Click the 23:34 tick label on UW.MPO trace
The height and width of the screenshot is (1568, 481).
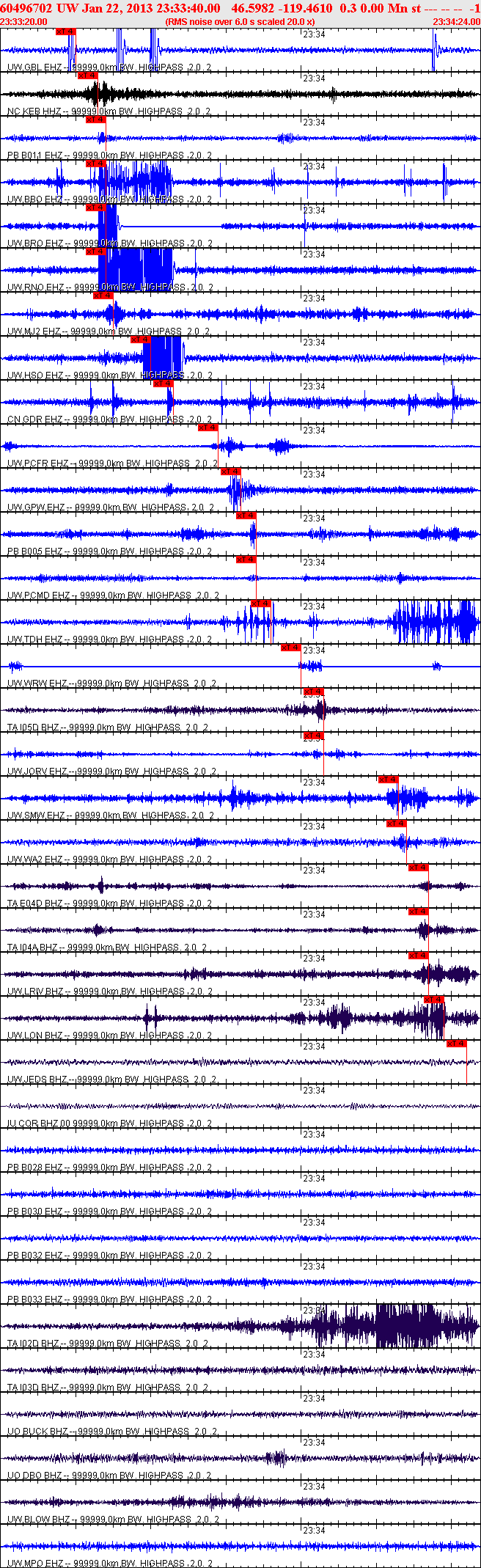315,1531
